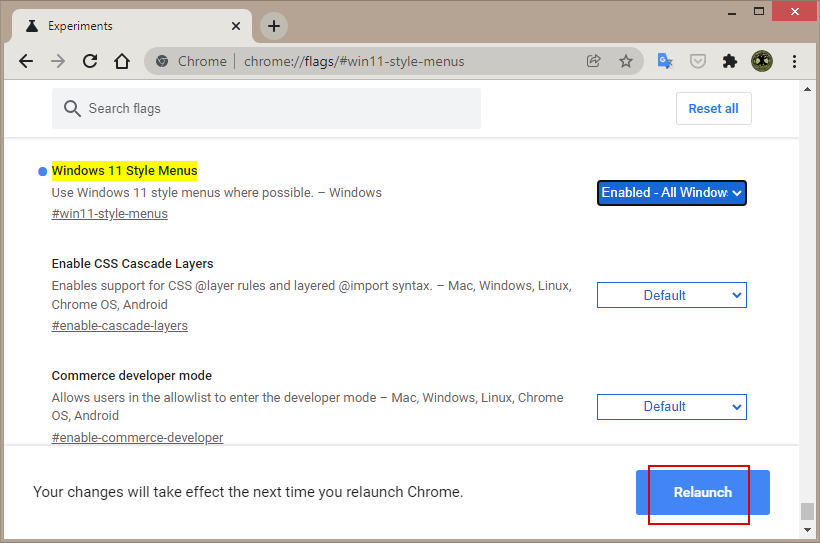Click the magnifier icon in Search flags
Image resolution: width=820 pixels, height=543 pixels.
tap(72, 109)
